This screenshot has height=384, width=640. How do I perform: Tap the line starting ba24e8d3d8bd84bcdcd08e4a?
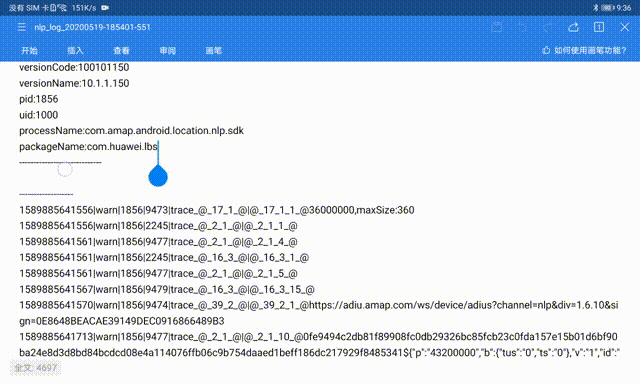click(320, 353)
